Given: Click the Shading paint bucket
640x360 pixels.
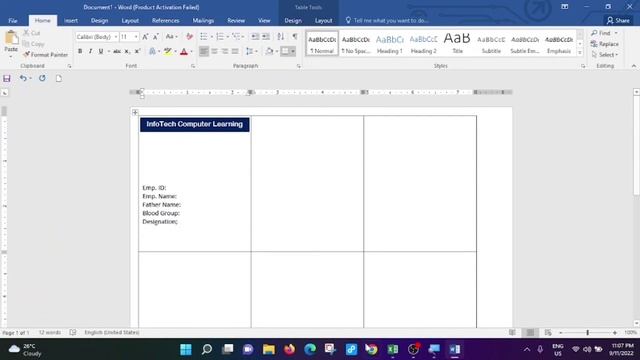Looking at the screenshot, I should (269, 51).
